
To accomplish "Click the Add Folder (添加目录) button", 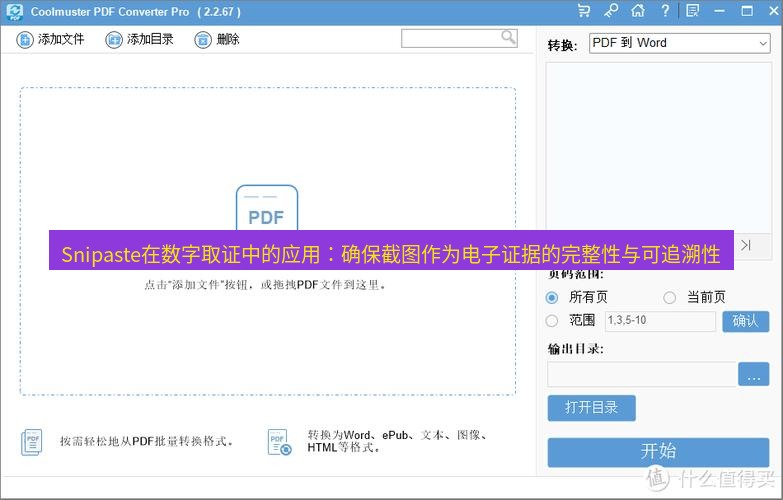I will point(139,39).
